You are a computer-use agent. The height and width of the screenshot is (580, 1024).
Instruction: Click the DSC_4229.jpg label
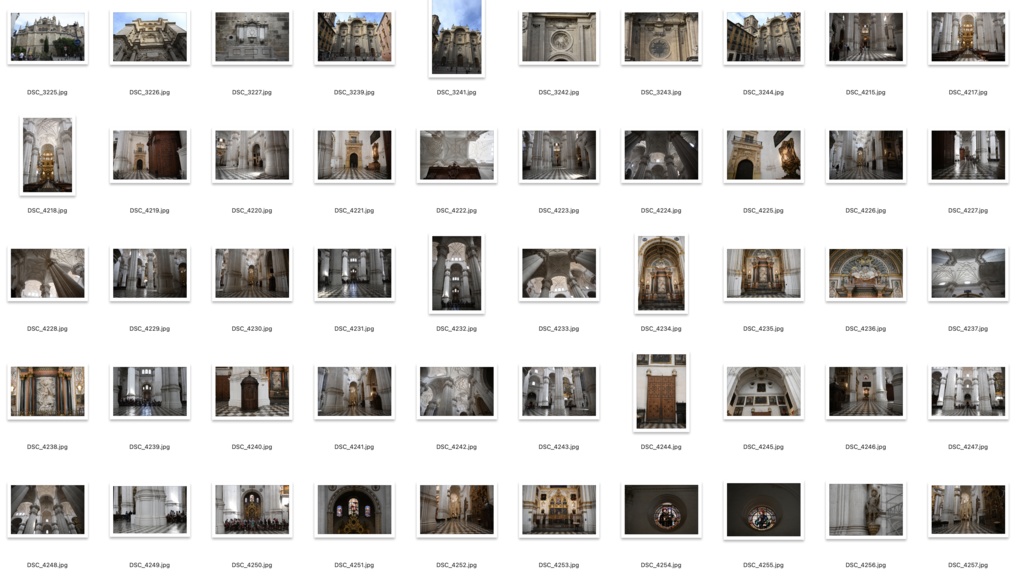coord(150,329)
